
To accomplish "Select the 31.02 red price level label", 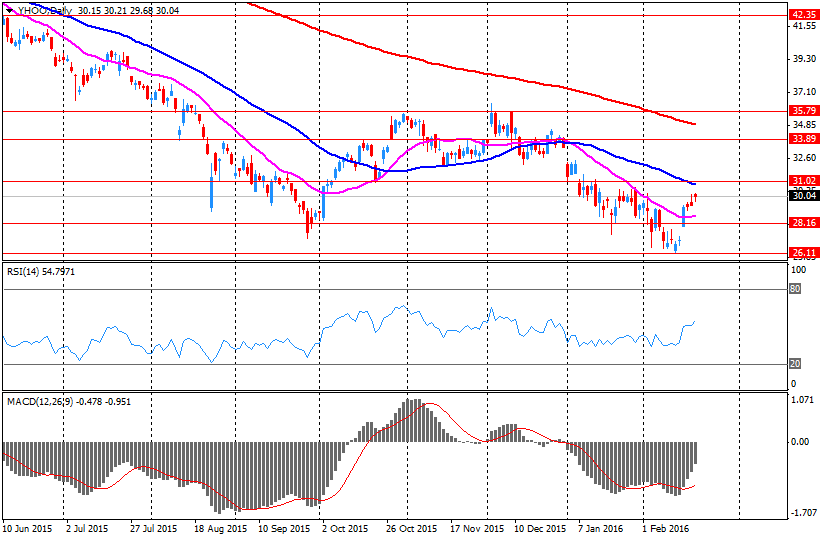I will 804,181.
